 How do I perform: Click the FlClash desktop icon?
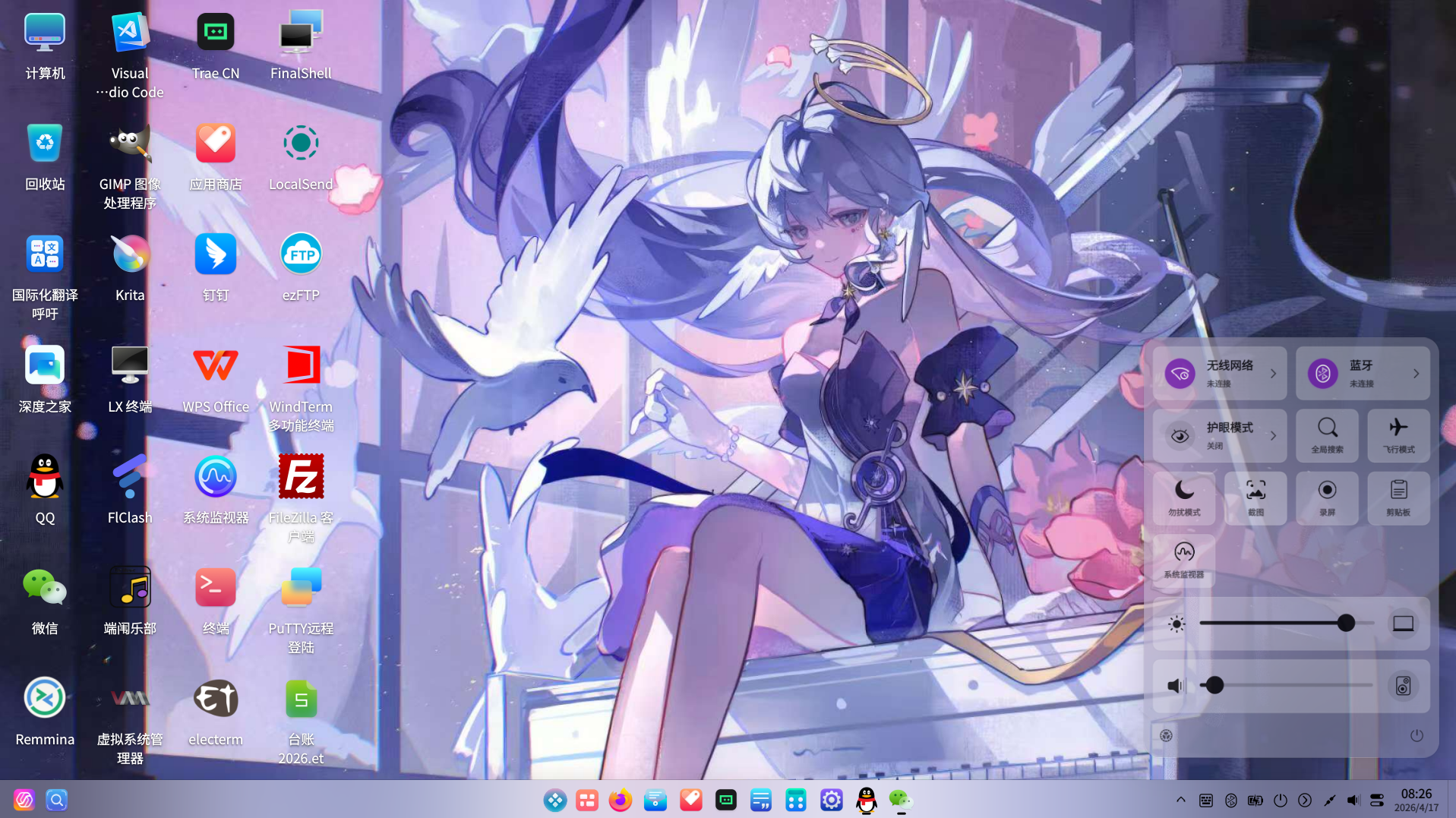(130, 476)
